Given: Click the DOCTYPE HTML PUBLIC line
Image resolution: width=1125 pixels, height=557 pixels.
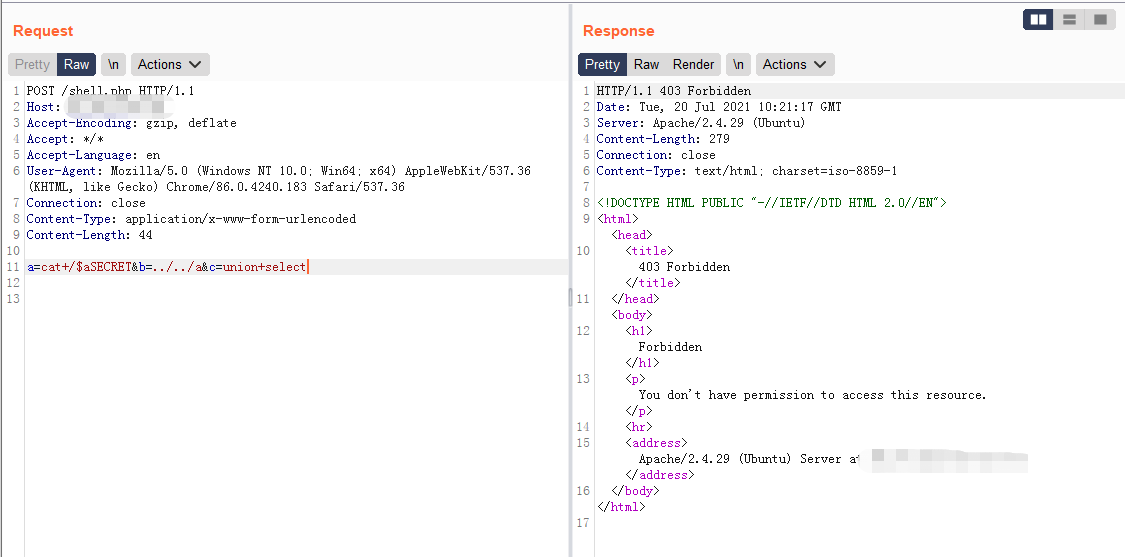Looking at the screenshot, I should (x=772, y=203).
